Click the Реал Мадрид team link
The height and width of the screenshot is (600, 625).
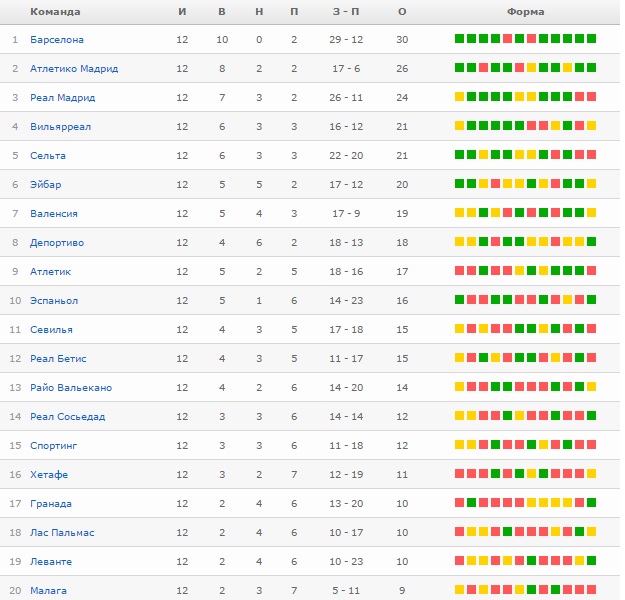pyautogui.click(x=63, y=98)
